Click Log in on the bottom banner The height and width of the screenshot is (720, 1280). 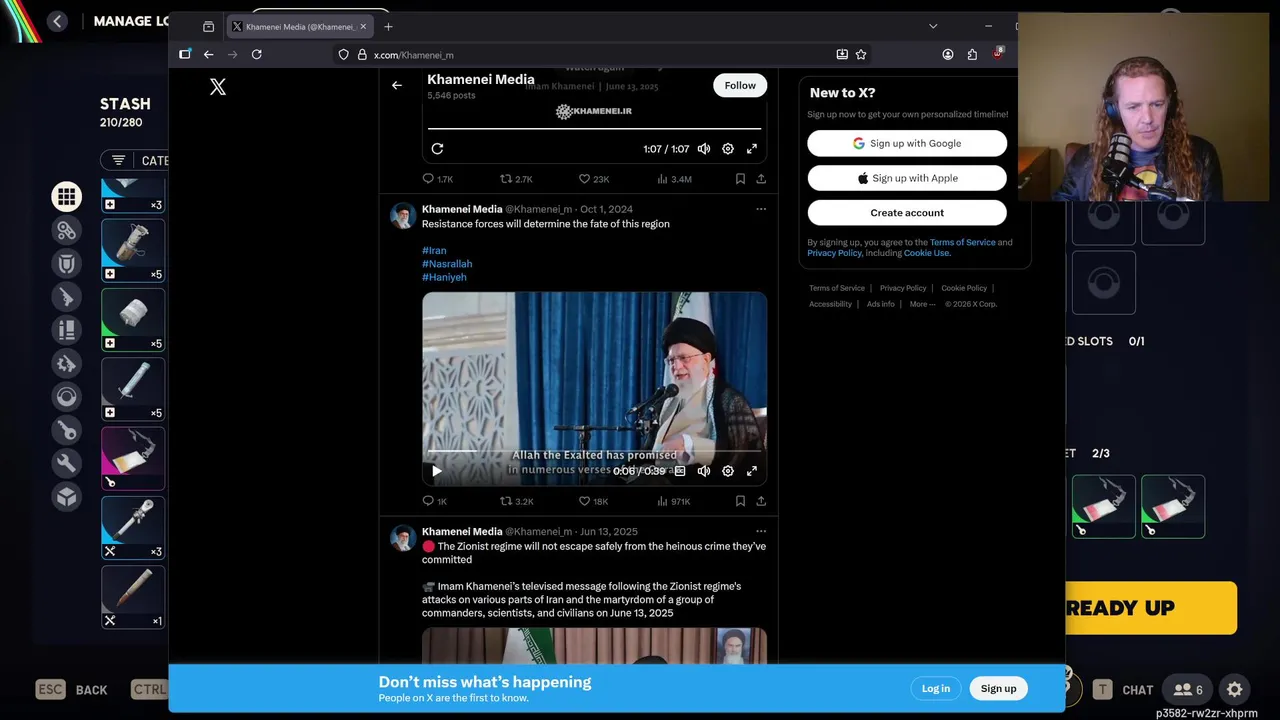coord(936,688)
